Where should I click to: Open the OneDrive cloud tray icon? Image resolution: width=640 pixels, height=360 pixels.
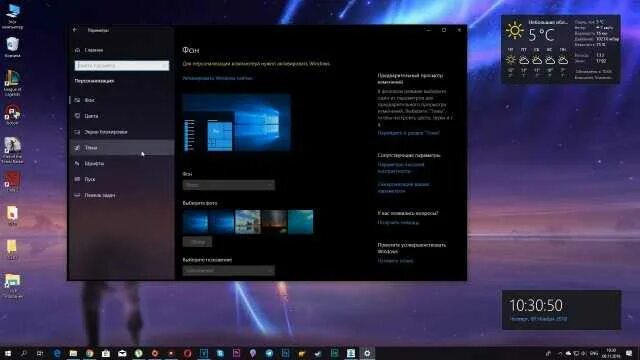[x=568, y=353]
